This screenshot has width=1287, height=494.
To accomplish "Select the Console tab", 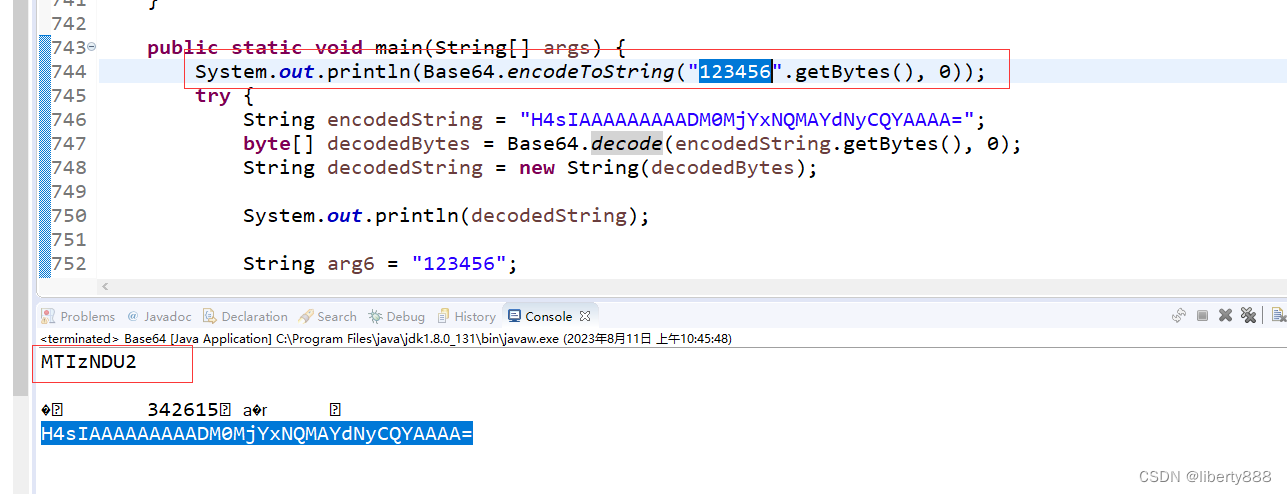I will (540, 316).
